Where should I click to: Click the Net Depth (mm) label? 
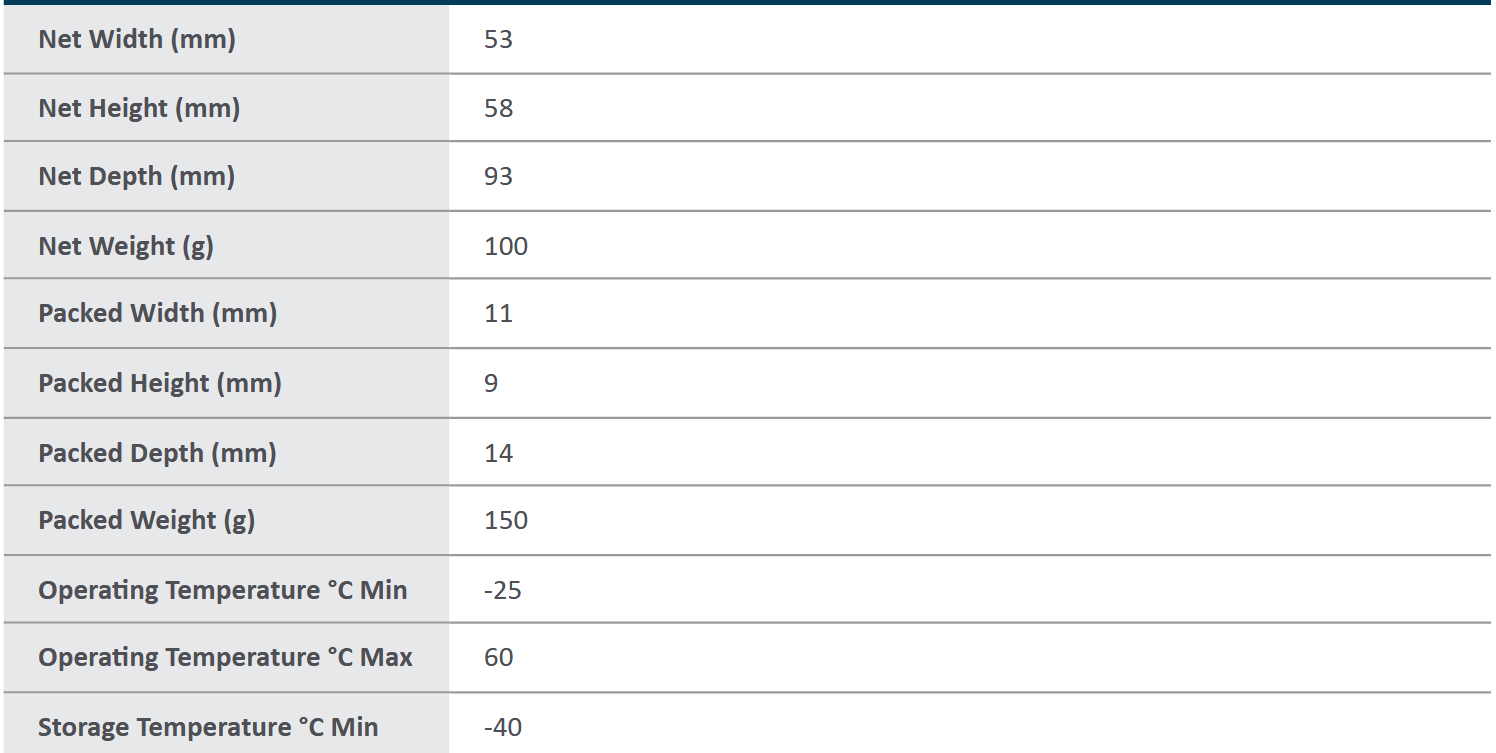click(137, 176)
